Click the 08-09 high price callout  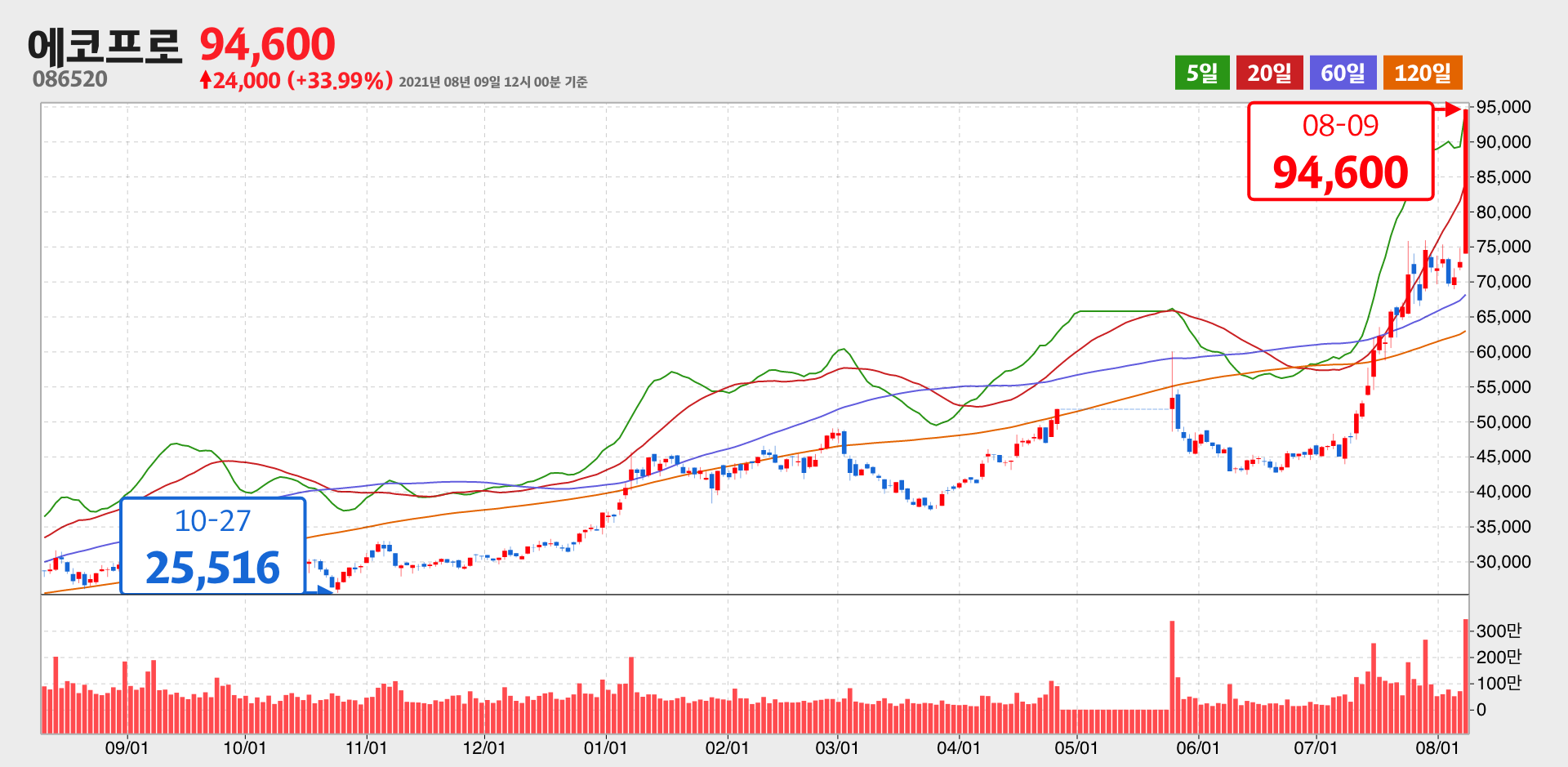click(x=1341, y=151)
